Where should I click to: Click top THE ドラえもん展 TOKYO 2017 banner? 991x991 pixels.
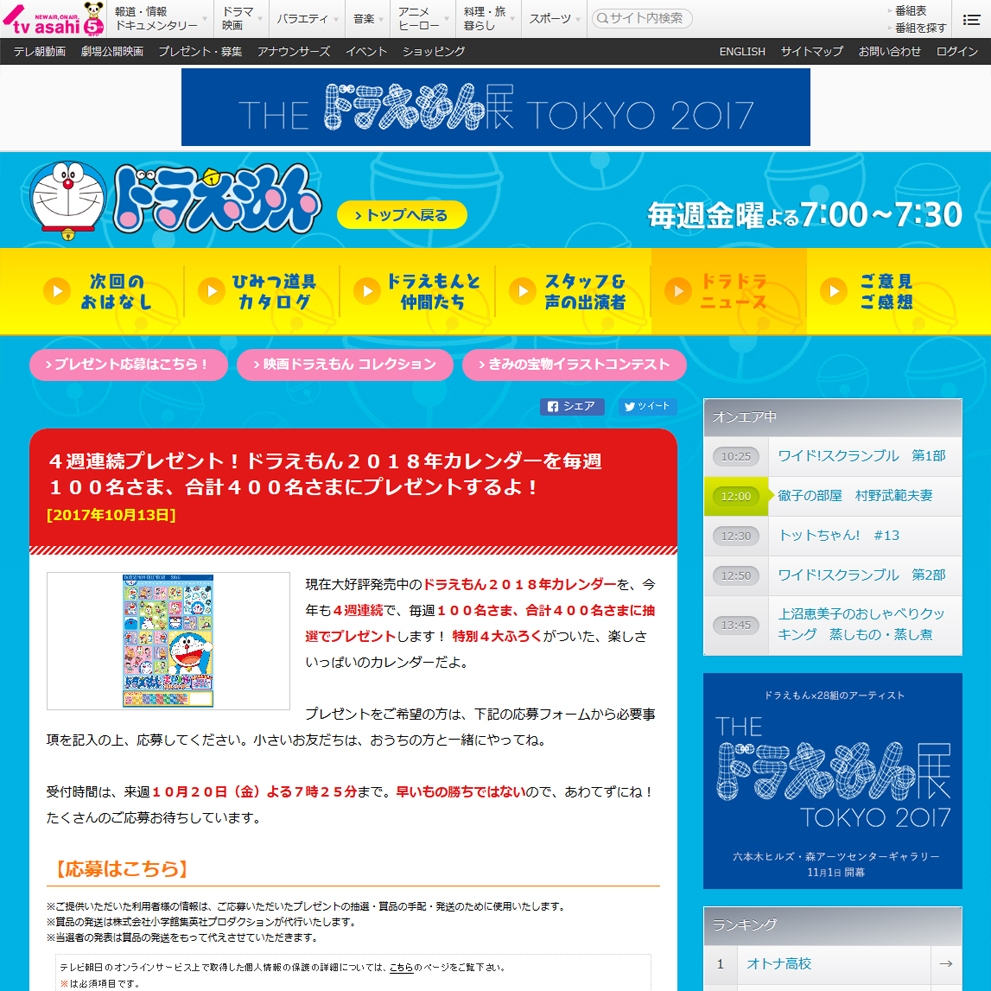[496, 107]
